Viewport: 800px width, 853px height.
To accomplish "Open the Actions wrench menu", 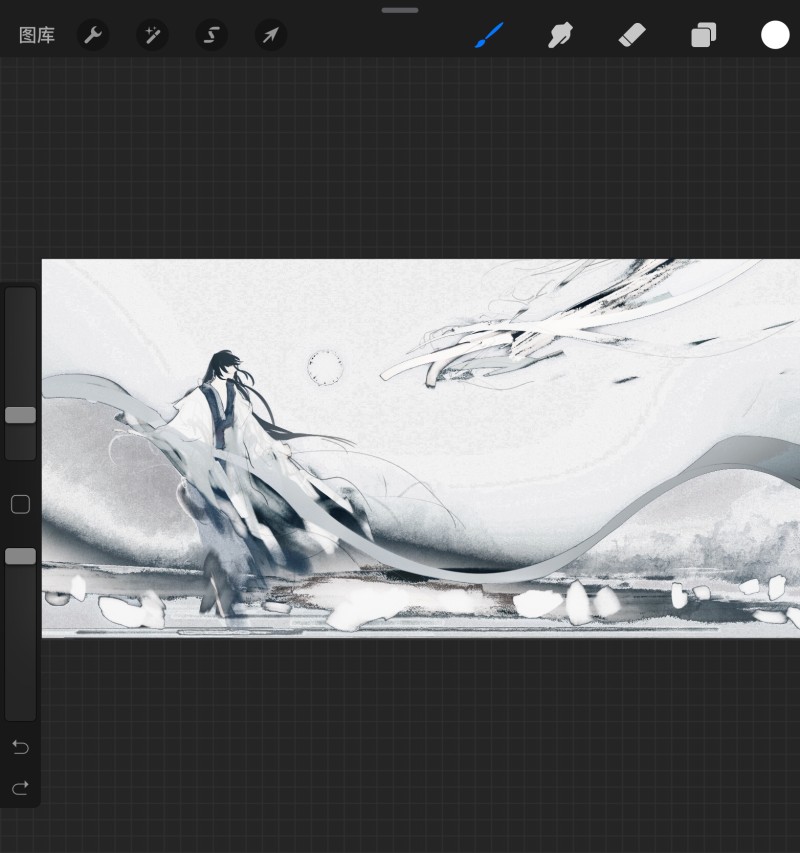I will 93,35.
